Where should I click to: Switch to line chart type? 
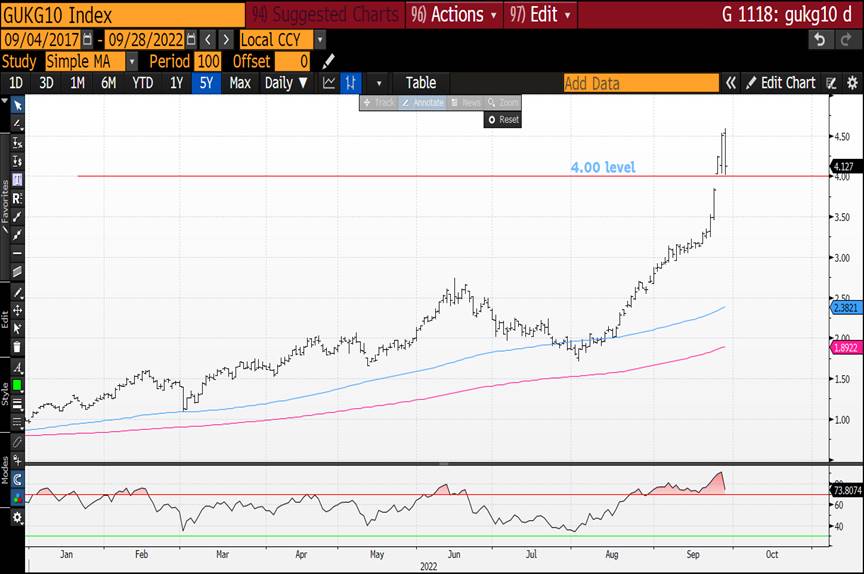click(329, 83)
